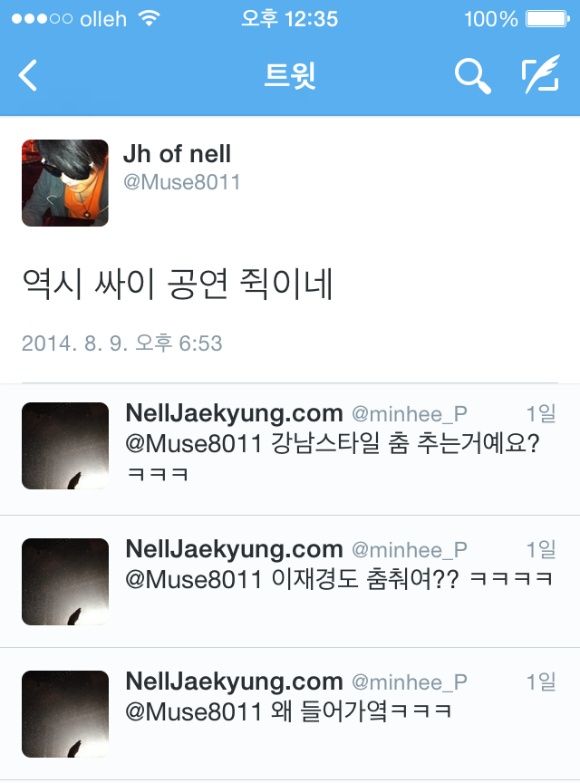Open the first reply's NellJaekyung.com name
The height and width of the screenshot is (783, 580).
pos(234,413)
